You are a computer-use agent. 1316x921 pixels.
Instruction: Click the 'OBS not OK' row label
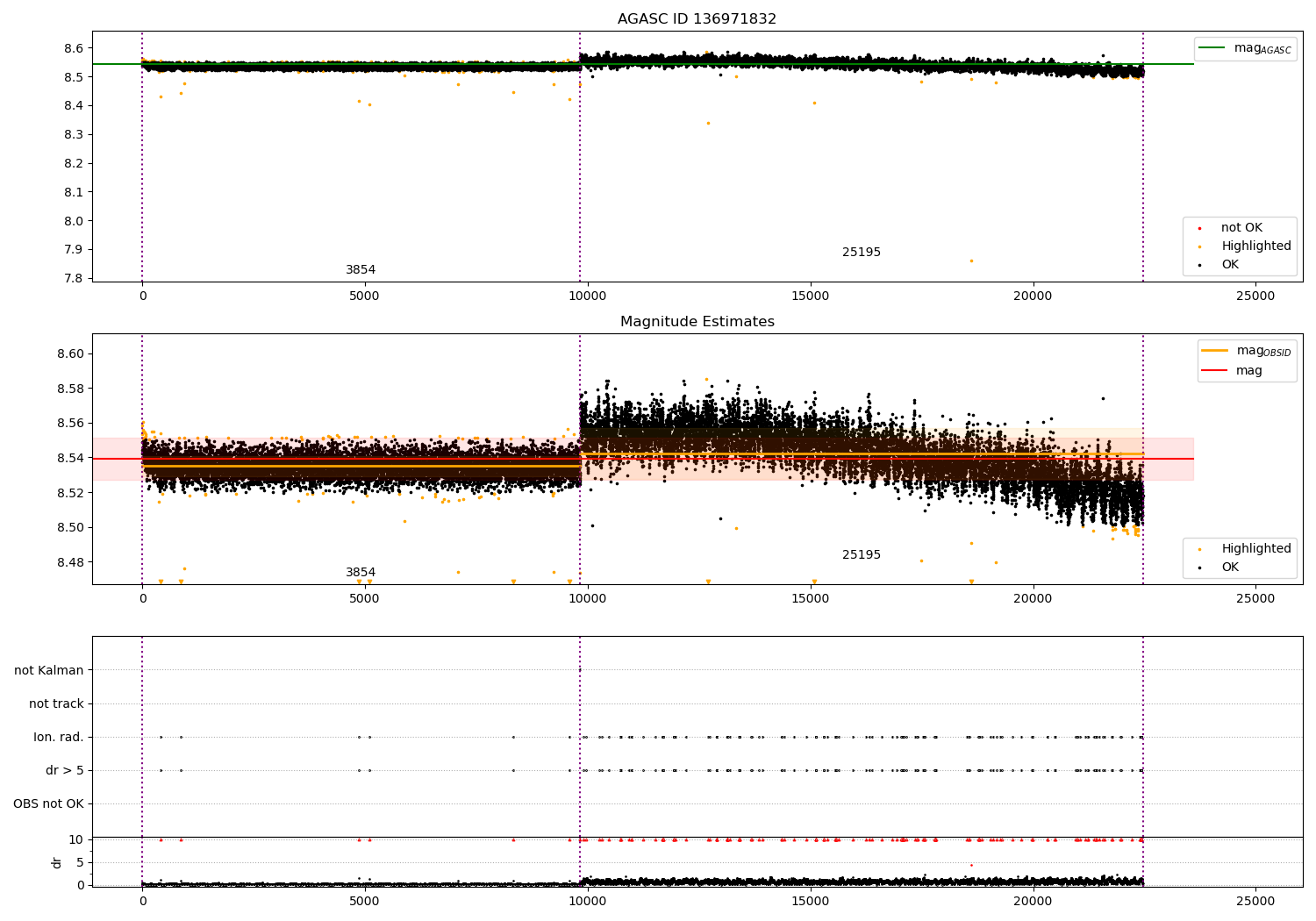tap(48, 803)
